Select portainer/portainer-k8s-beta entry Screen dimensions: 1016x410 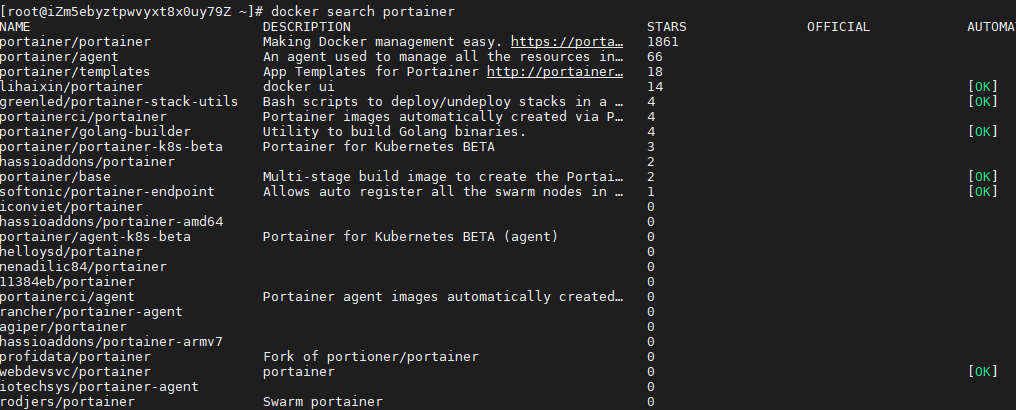(111, 147)
